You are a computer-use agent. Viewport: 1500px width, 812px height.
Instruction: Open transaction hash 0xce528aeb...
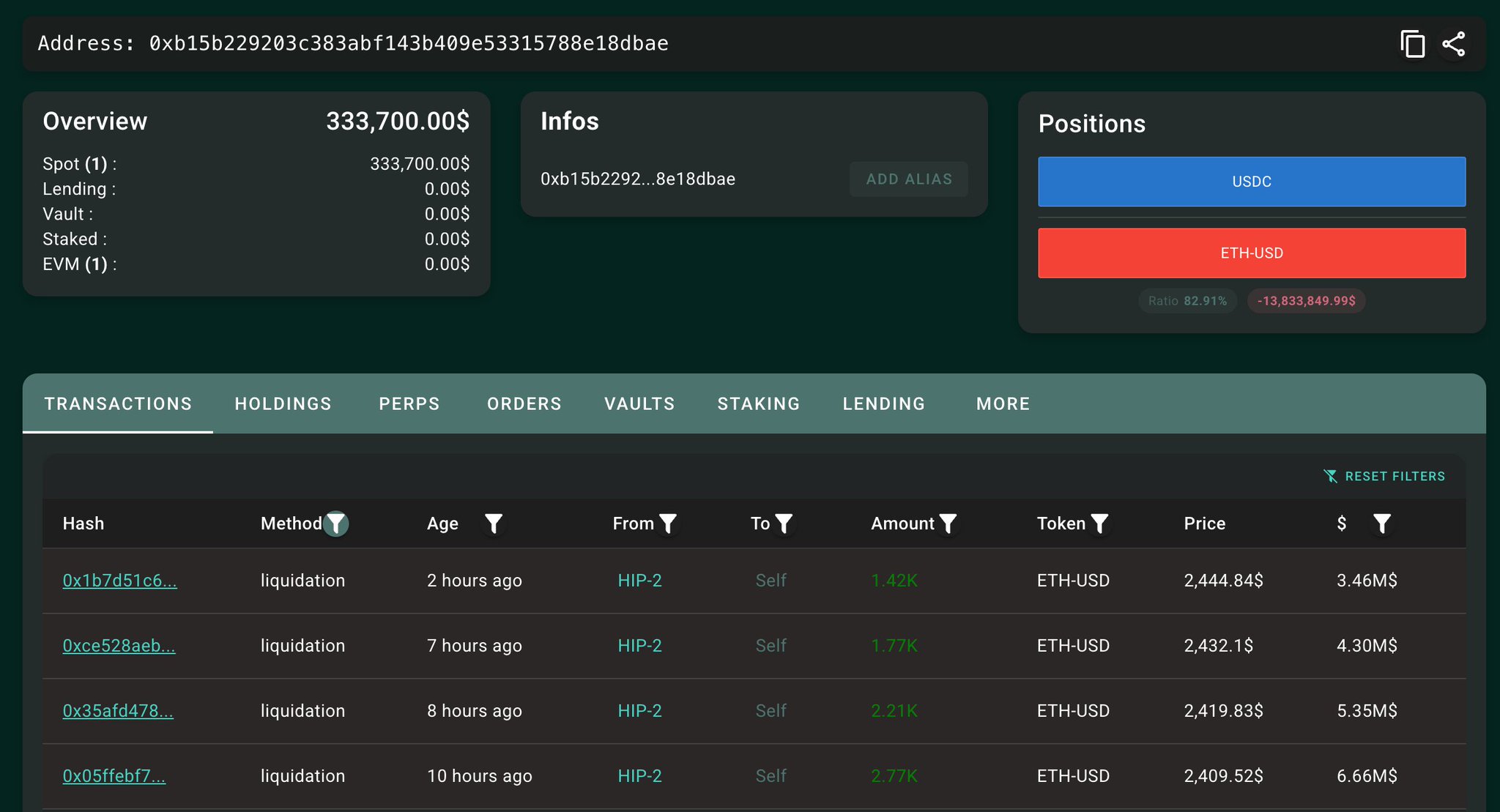coord(119,646)
